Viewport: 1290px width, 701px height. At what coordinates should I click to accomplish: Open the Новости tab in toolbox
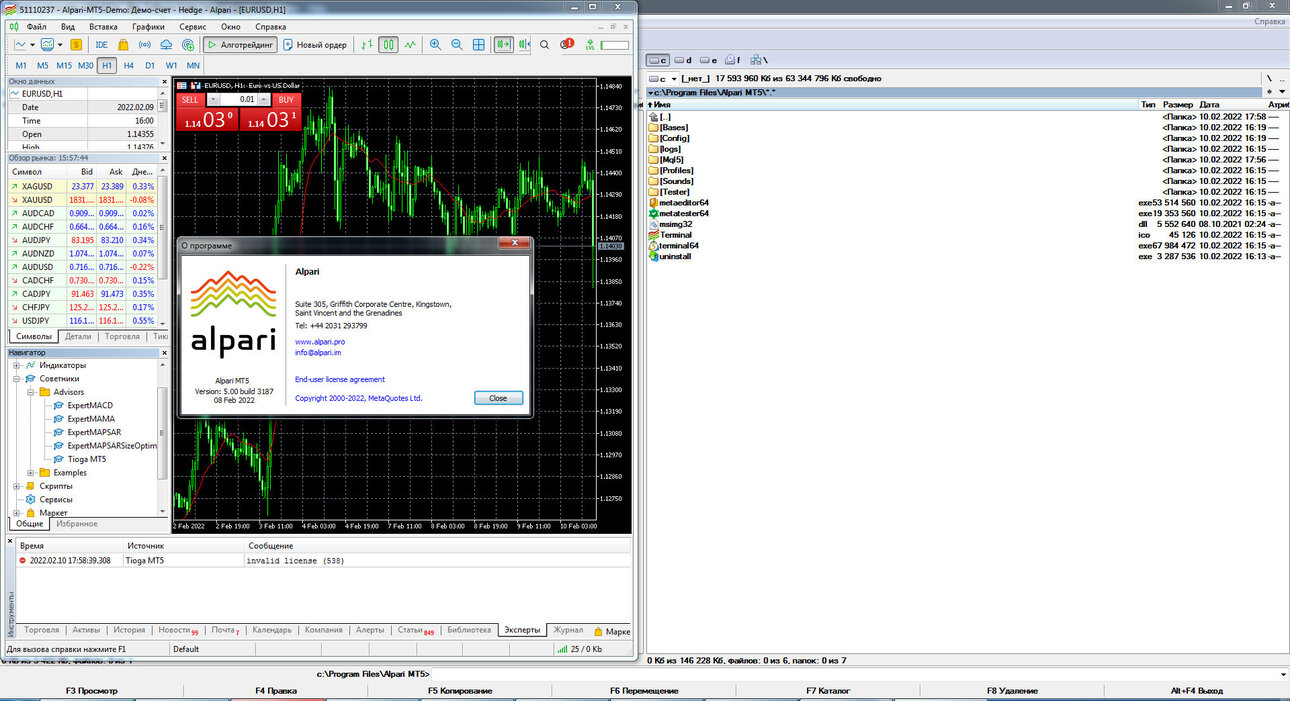[178, 630]
